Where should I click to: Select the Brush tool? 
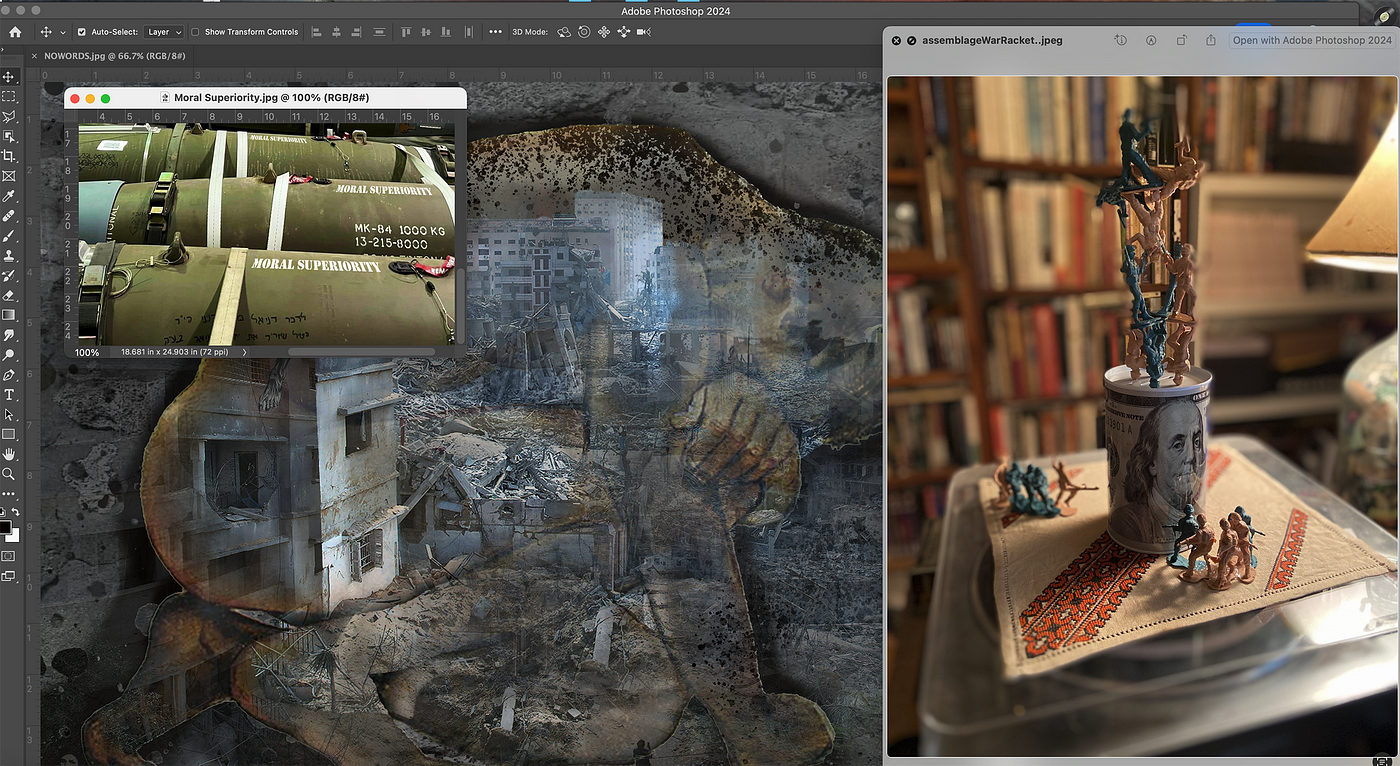(x=9, y=236)
